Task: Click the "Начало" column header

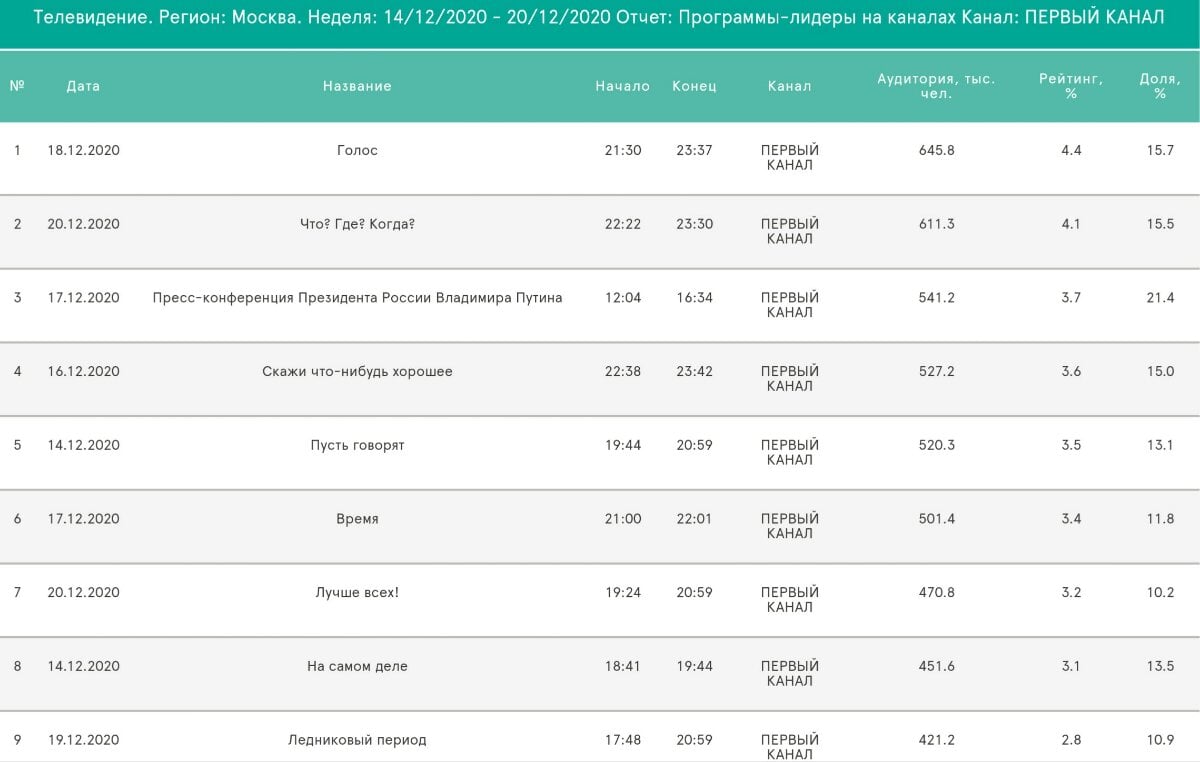Action: (x=623, y=86)
